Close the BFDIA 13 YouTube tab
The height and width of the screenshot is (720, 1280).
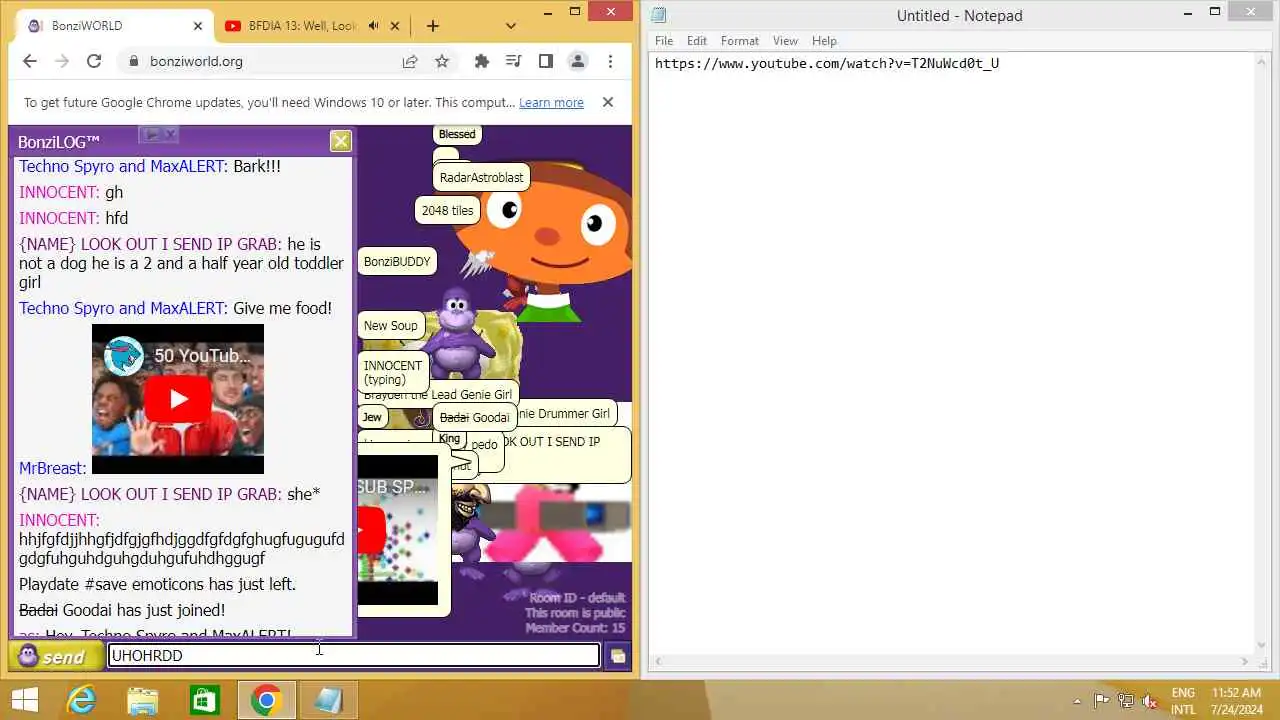tap(394, 26)
